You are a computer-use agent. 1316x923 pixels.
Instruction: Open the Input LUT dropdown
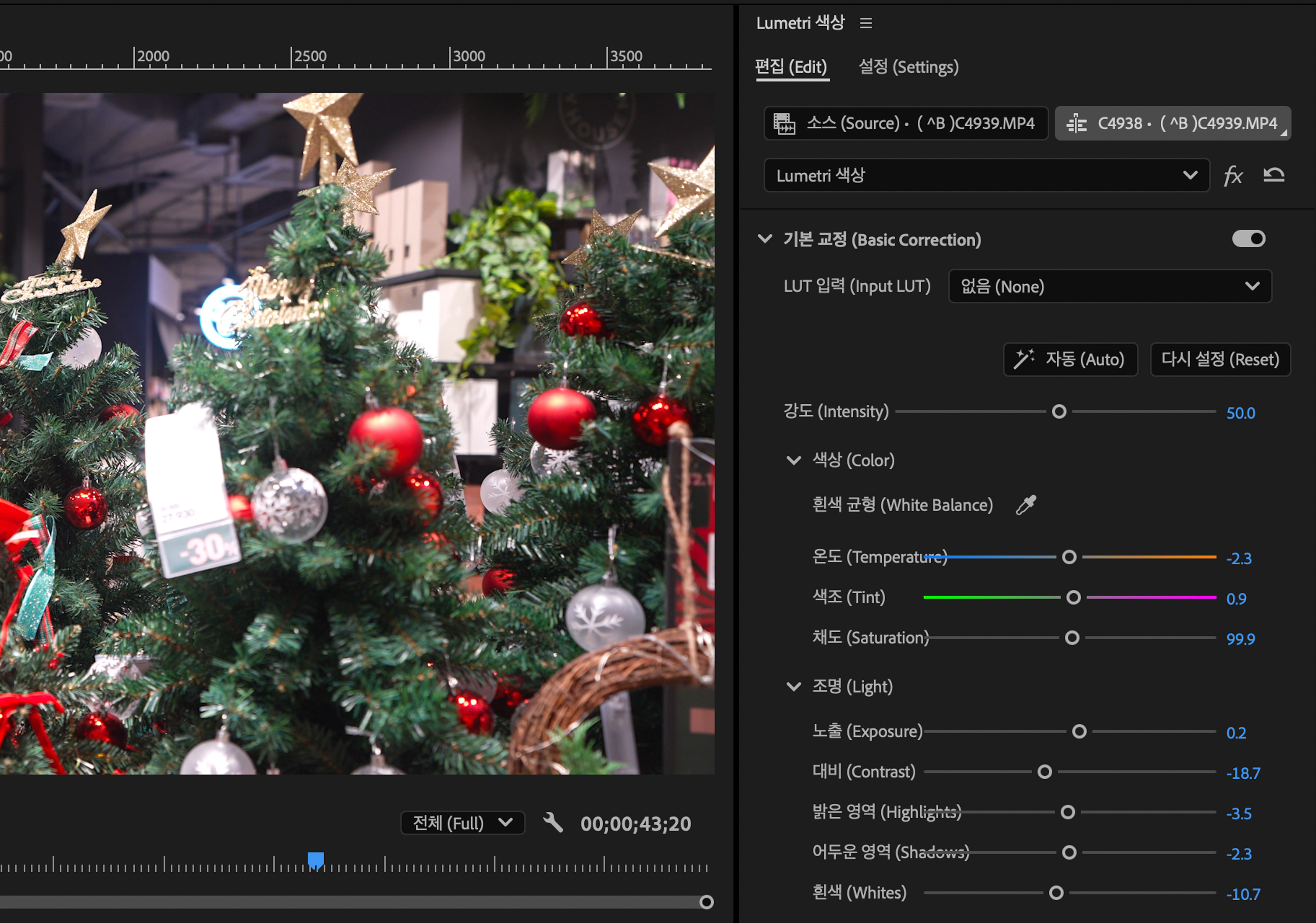1110,286
